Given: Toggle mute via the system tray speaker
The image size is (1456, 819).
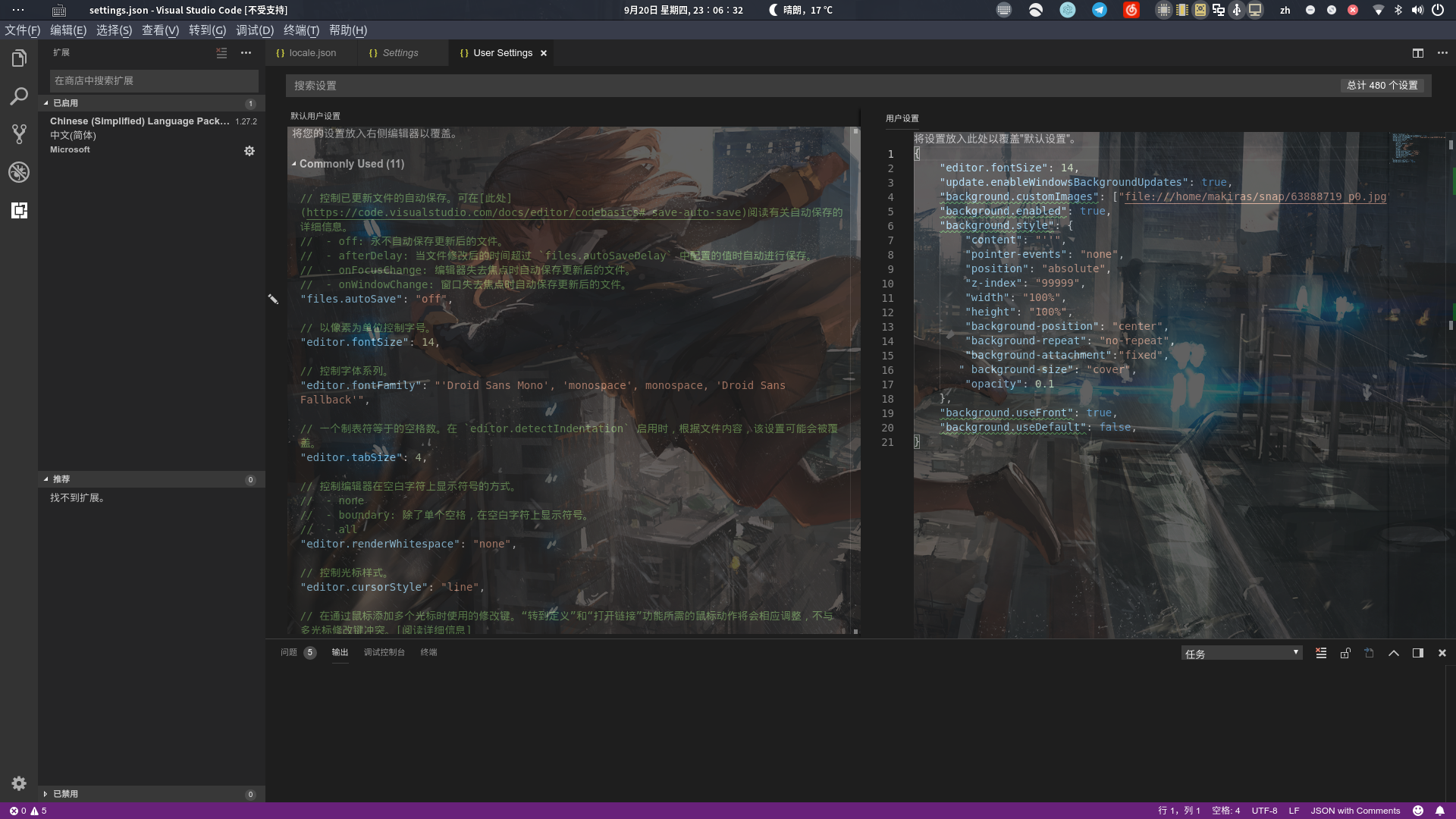Looking at the screenshot, I should [1417, 11].
